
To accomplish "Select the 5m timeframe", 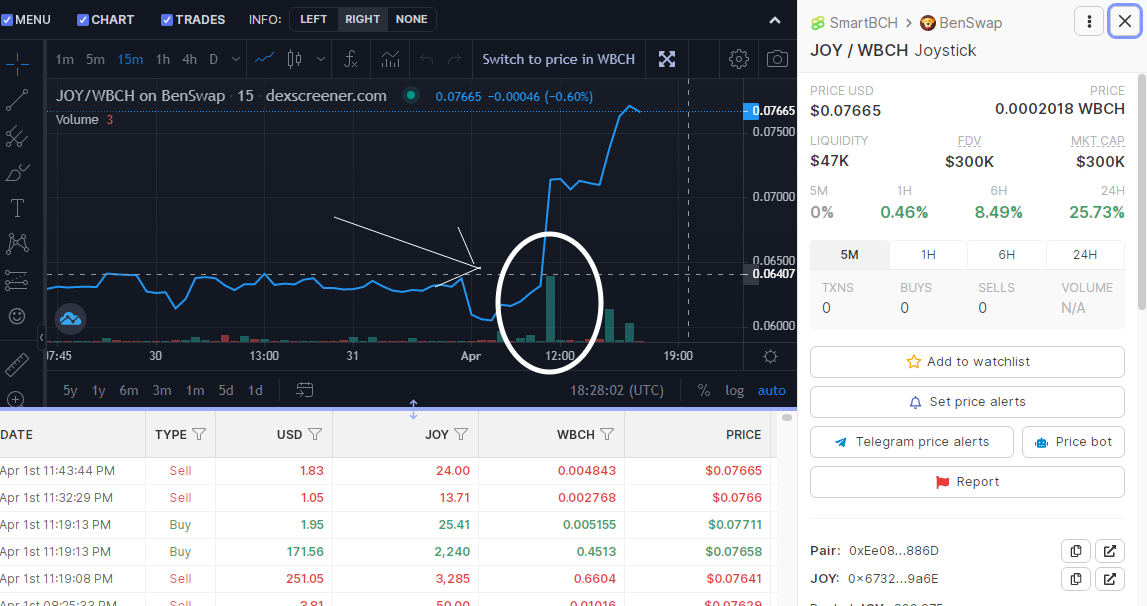I will click(x=95, y=59).
